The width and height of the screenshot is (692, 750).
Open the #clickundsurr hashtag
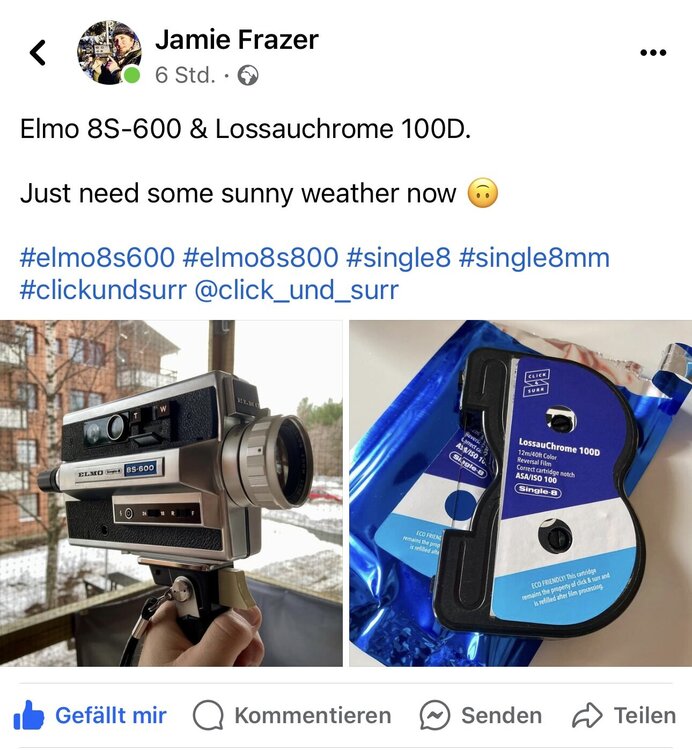[x=103, y=290]
